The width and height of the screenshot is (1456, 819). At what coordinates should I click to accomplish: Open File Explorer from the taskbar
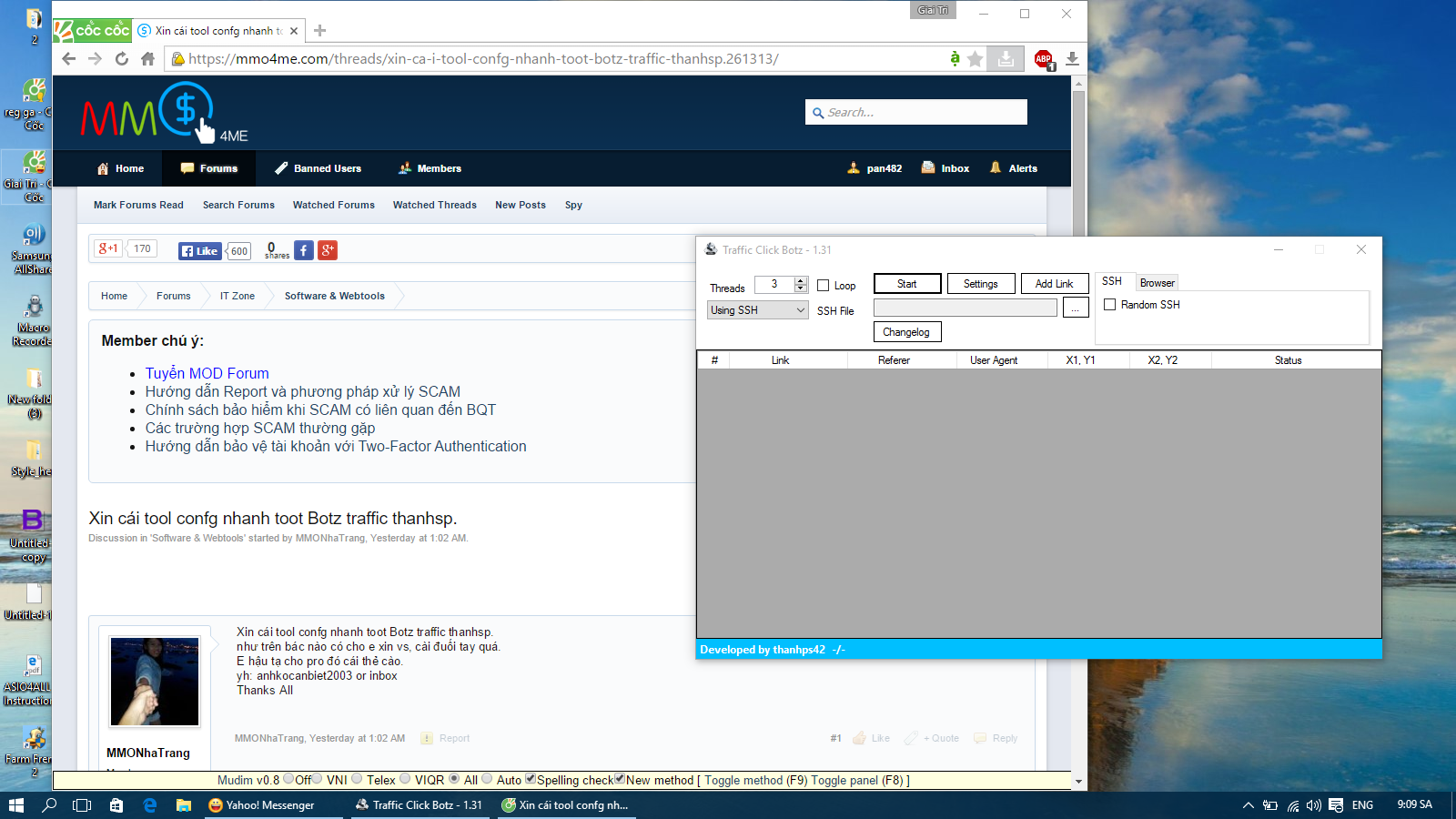pos(183,805)
